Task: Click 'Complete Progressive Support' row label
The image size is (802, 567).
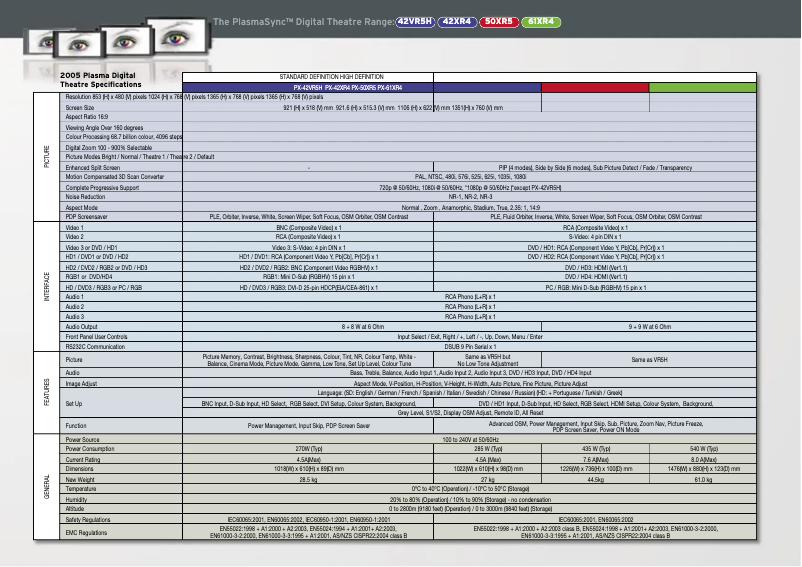Action: (102, 188)
